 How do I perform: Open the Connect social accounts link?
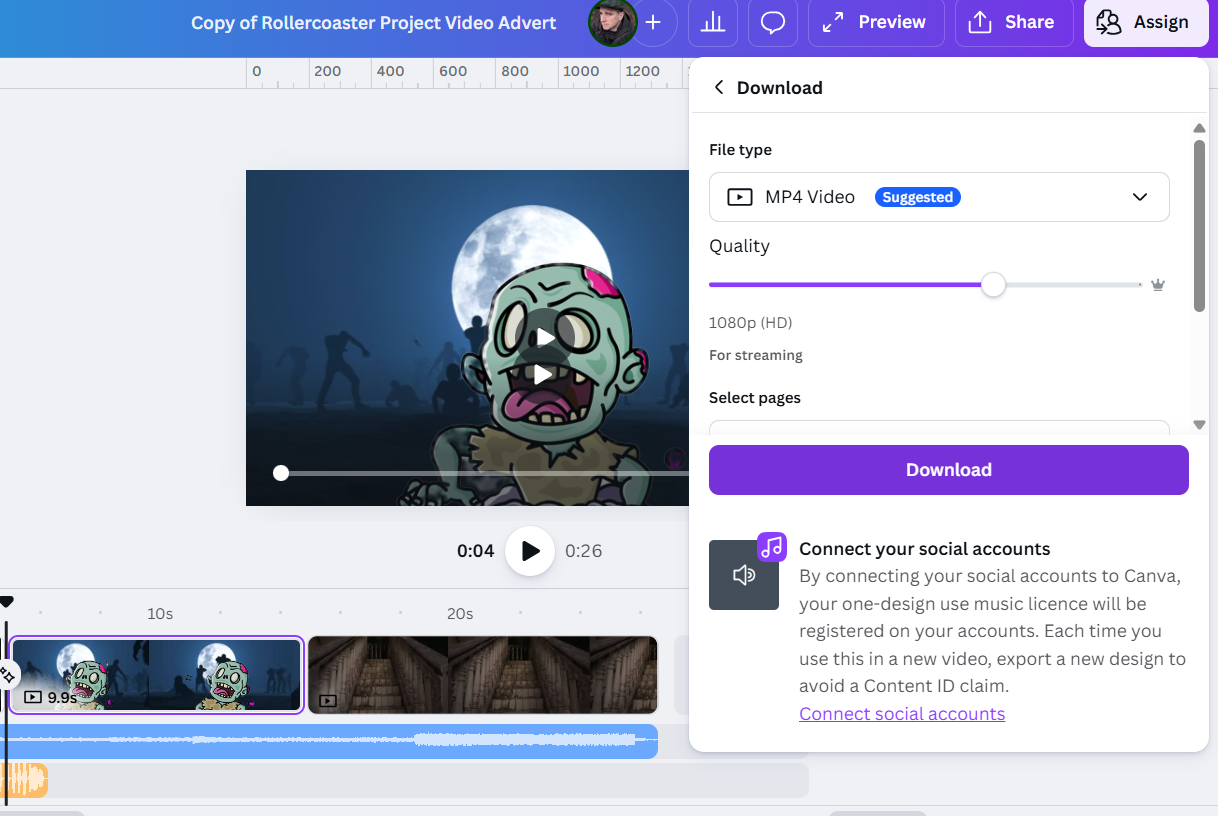tap(901, 713)
